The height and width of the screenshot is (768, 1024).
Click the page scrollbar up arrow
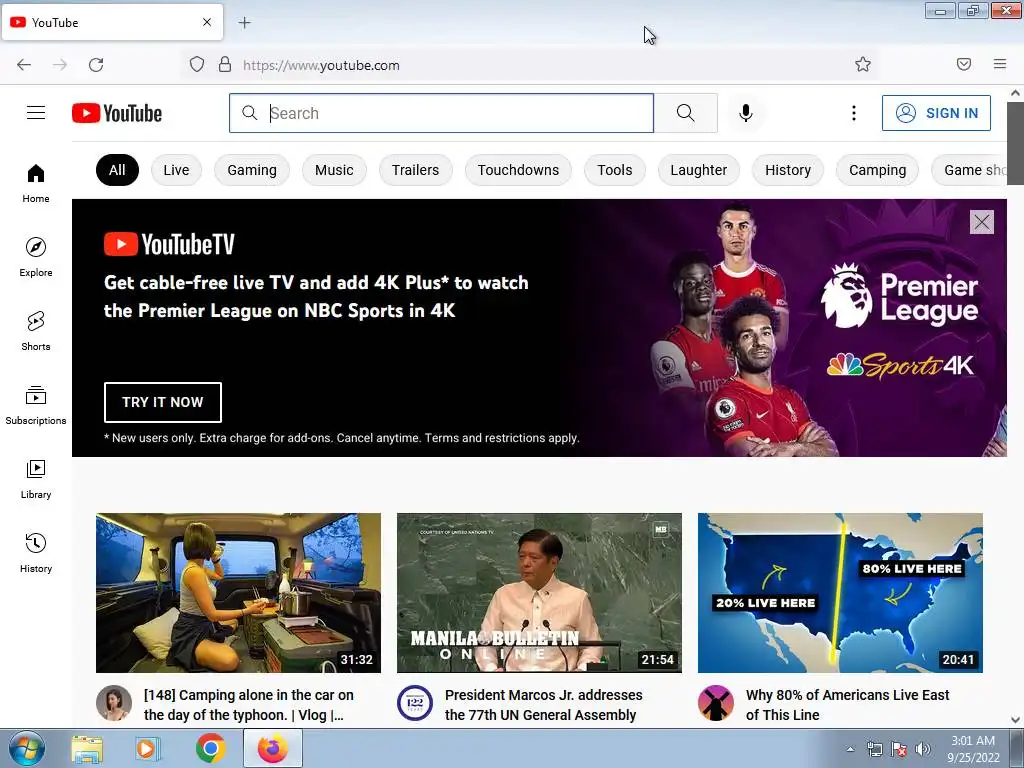coord(1016,93)
